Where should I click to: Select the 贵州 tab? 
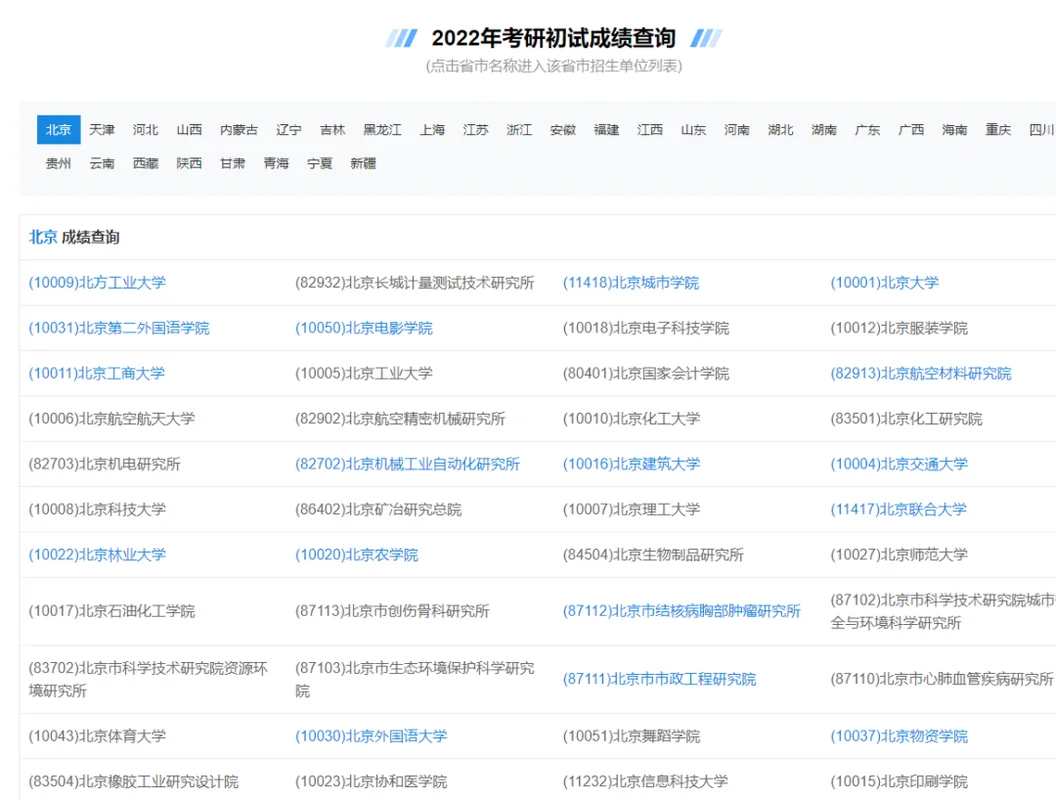[x=59, y=163]
